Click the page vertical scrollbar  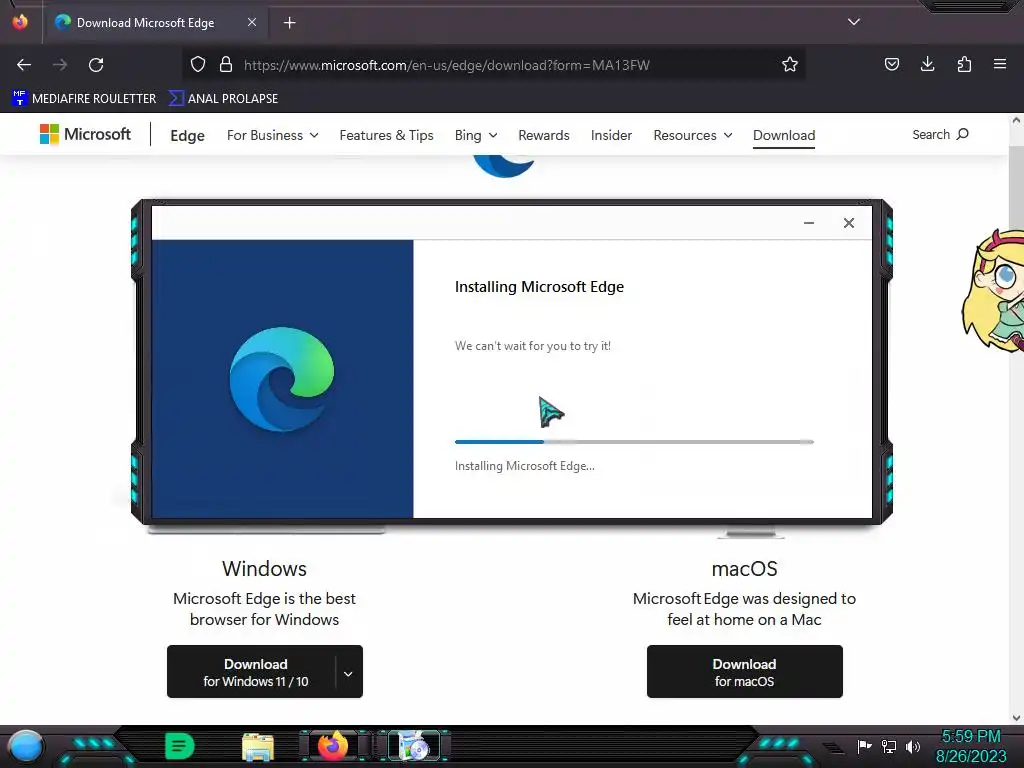tap(1016, 418)
